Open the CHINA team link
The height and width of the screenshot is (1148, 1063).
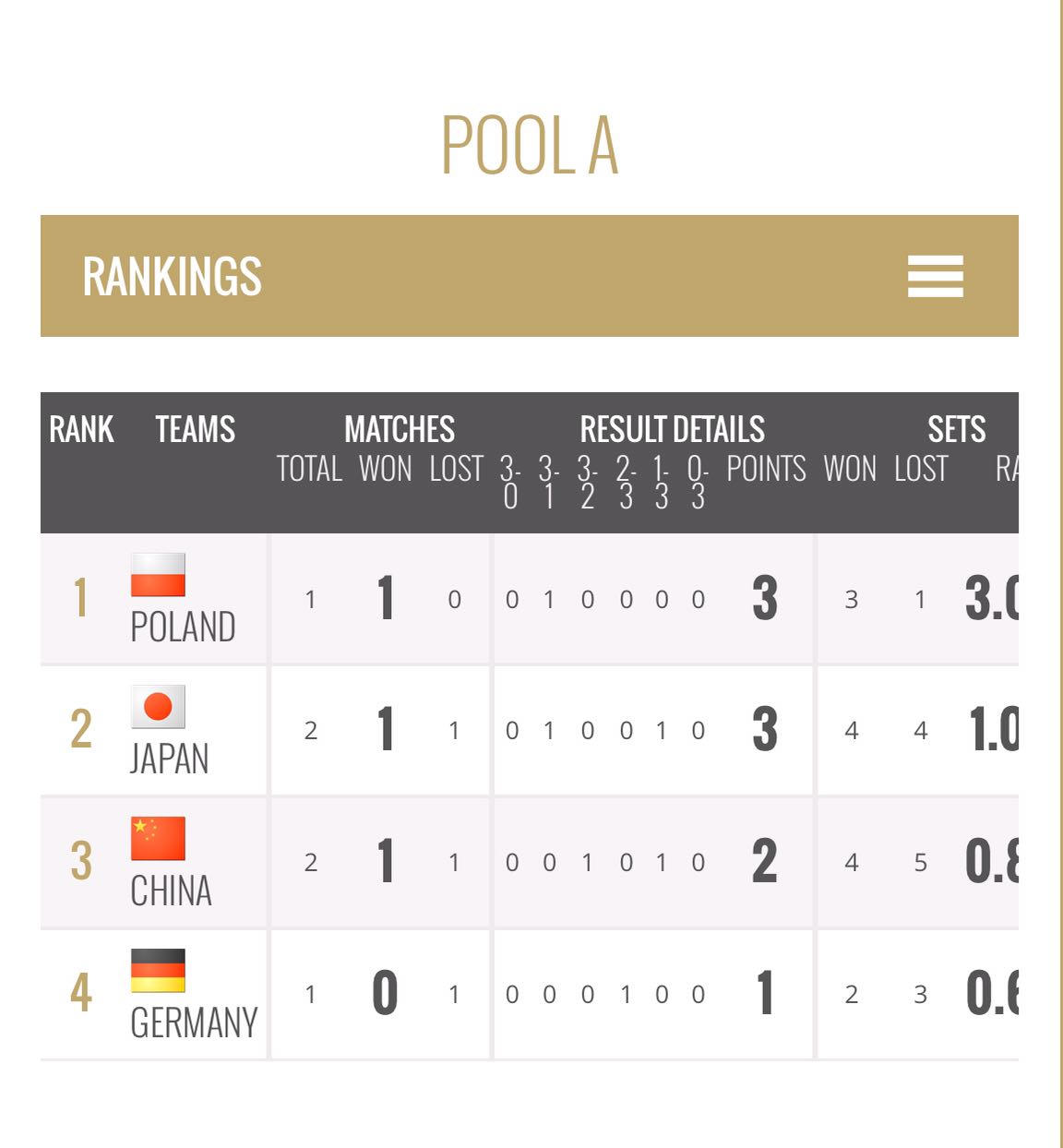tap(171, 891)
